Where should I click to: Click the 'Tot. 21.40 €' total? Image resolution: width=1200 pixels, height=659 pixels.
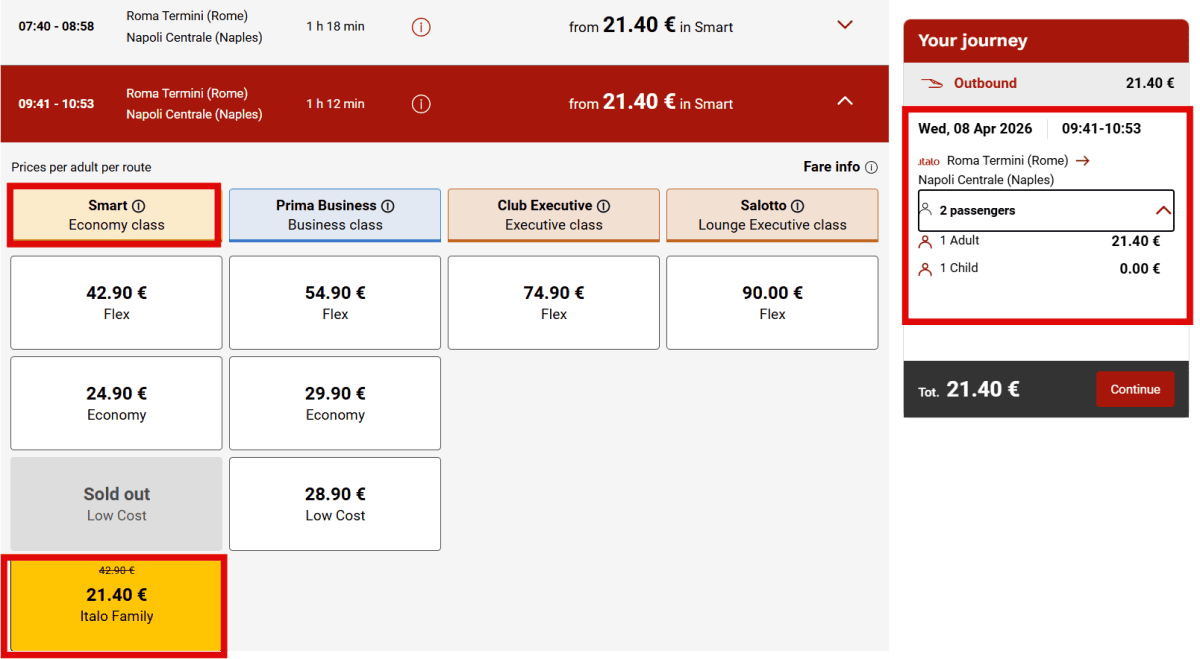click(969, 390)
